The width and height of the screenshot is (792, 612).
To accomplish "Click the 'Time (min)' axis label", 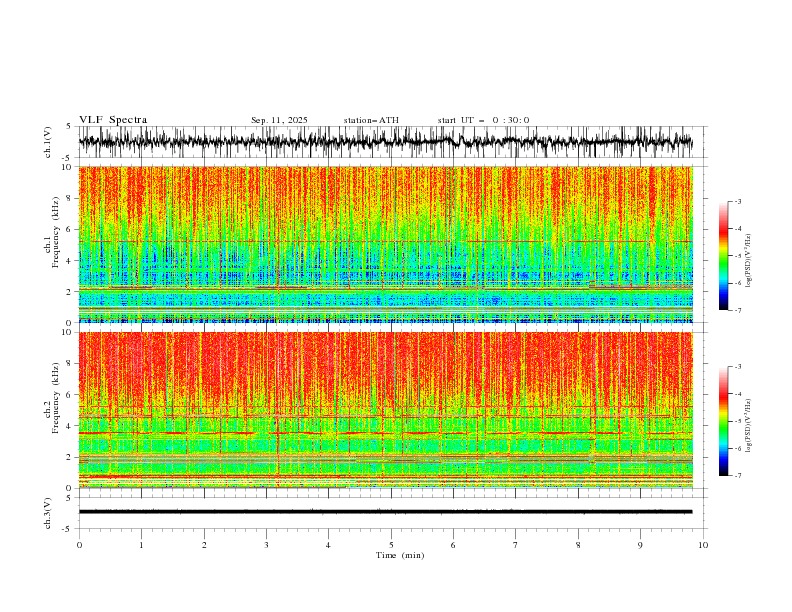I will (x=400, y=555).
